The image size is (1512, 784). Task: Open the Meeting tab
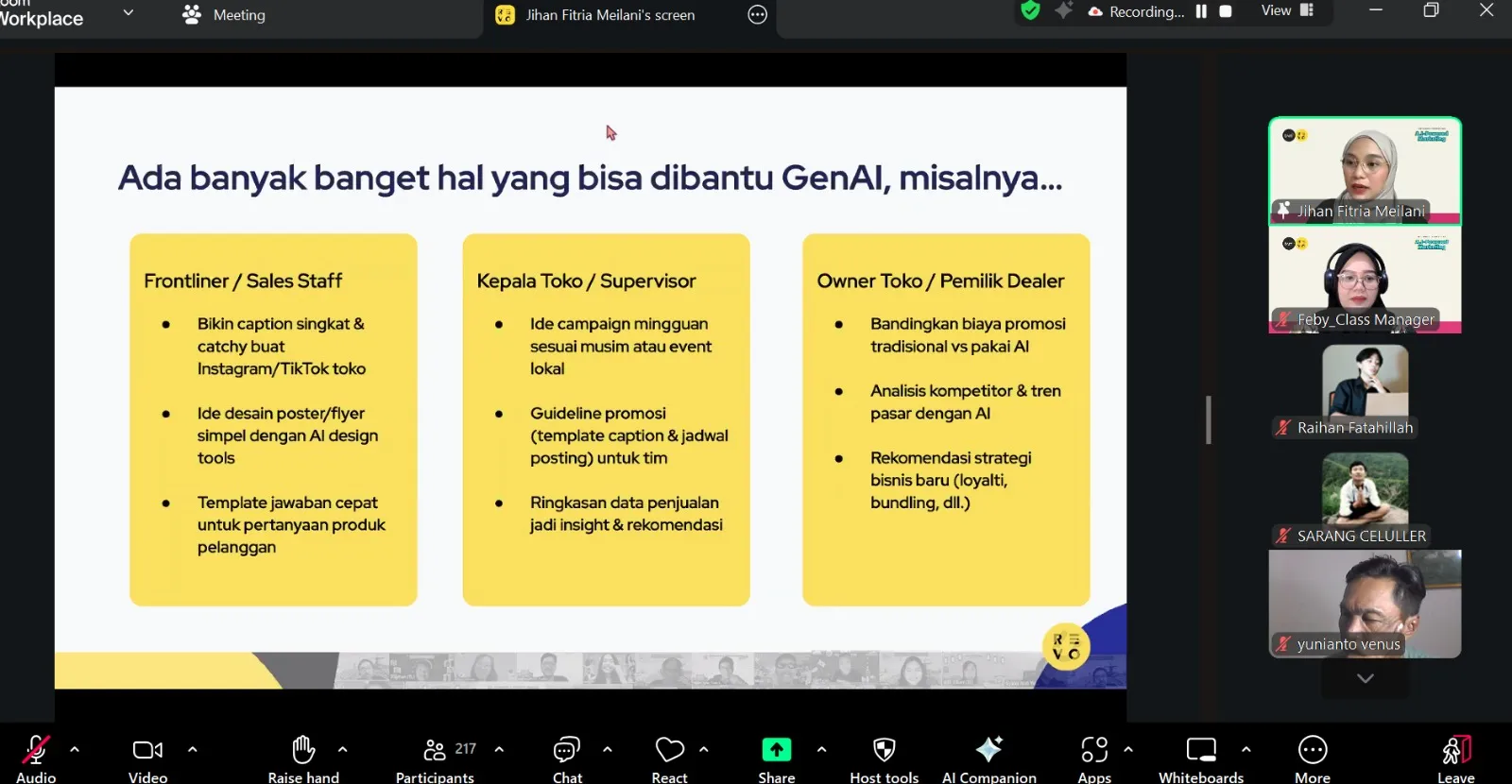225,15
